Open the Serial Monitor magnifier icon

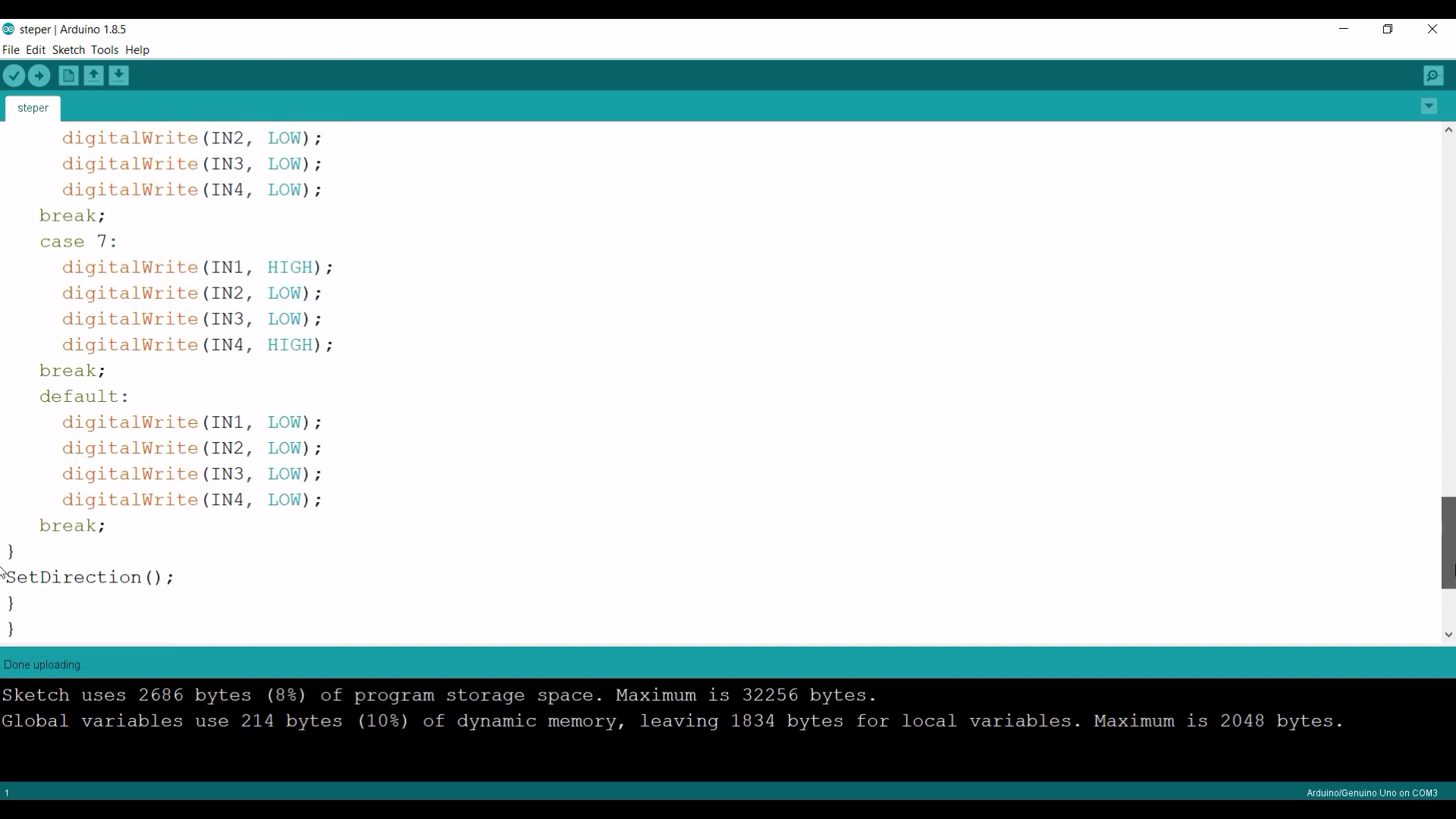(1433, 76)
